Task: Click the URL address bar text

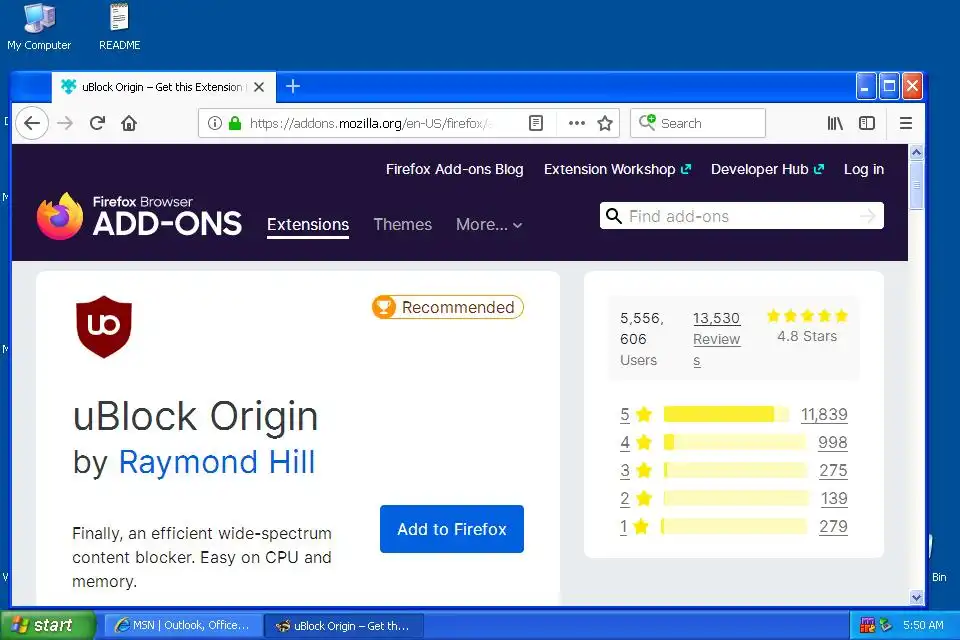Action: [371, 123]
